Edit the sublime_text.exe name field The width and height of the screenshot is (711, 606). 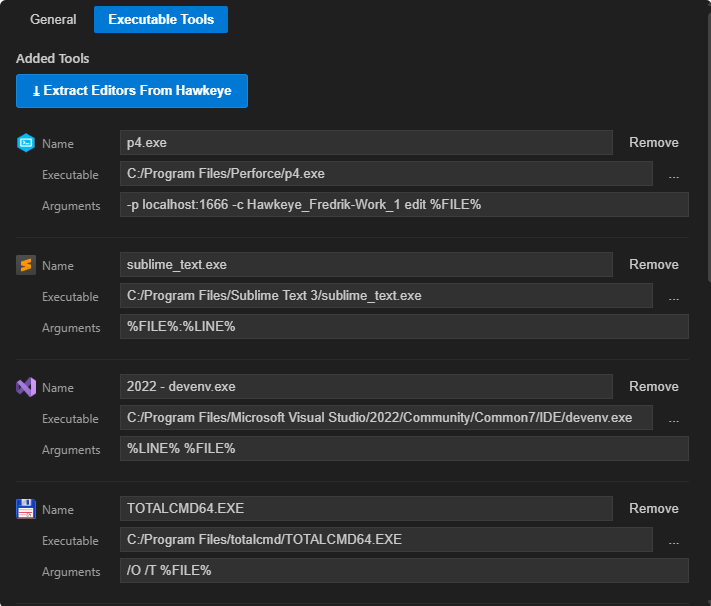point(366,264)
